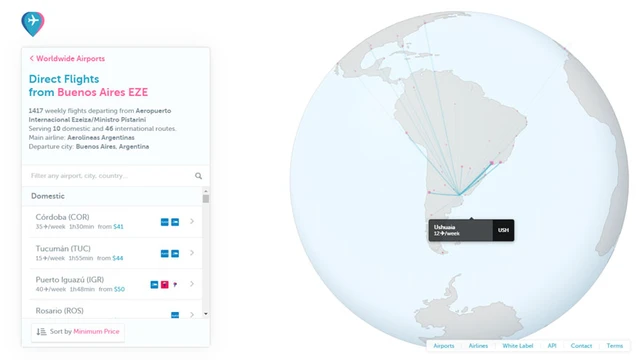640x360 pixels.
Task: Click the airline icon in Rosario row
Action: pos(175,315)
